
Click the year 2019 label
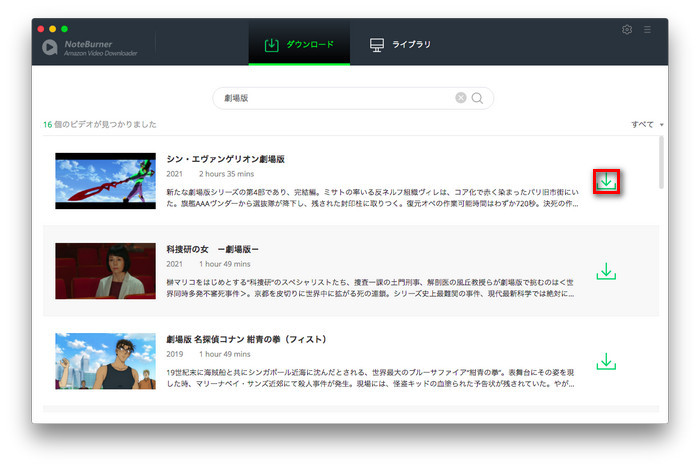pyautogui.click(x=175, y=354)
